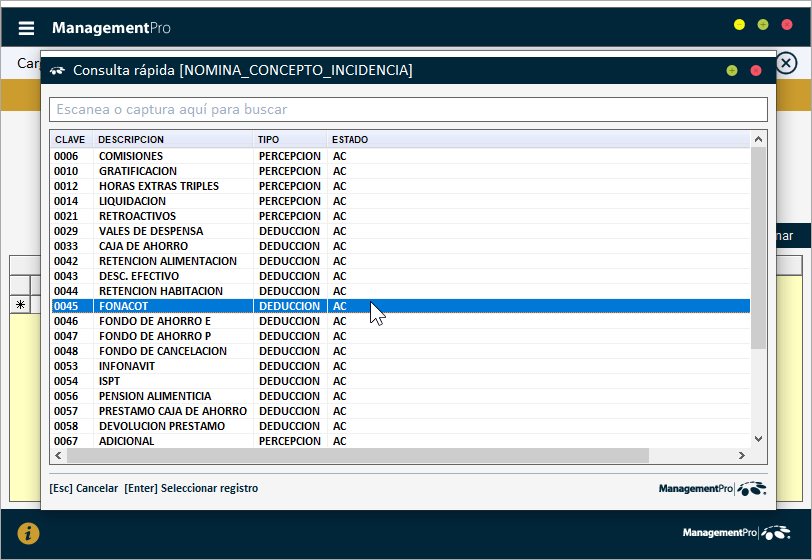812x560 pixels.
Task: Select the GRATIFICACION row
Action: click(x=400, y=171)
